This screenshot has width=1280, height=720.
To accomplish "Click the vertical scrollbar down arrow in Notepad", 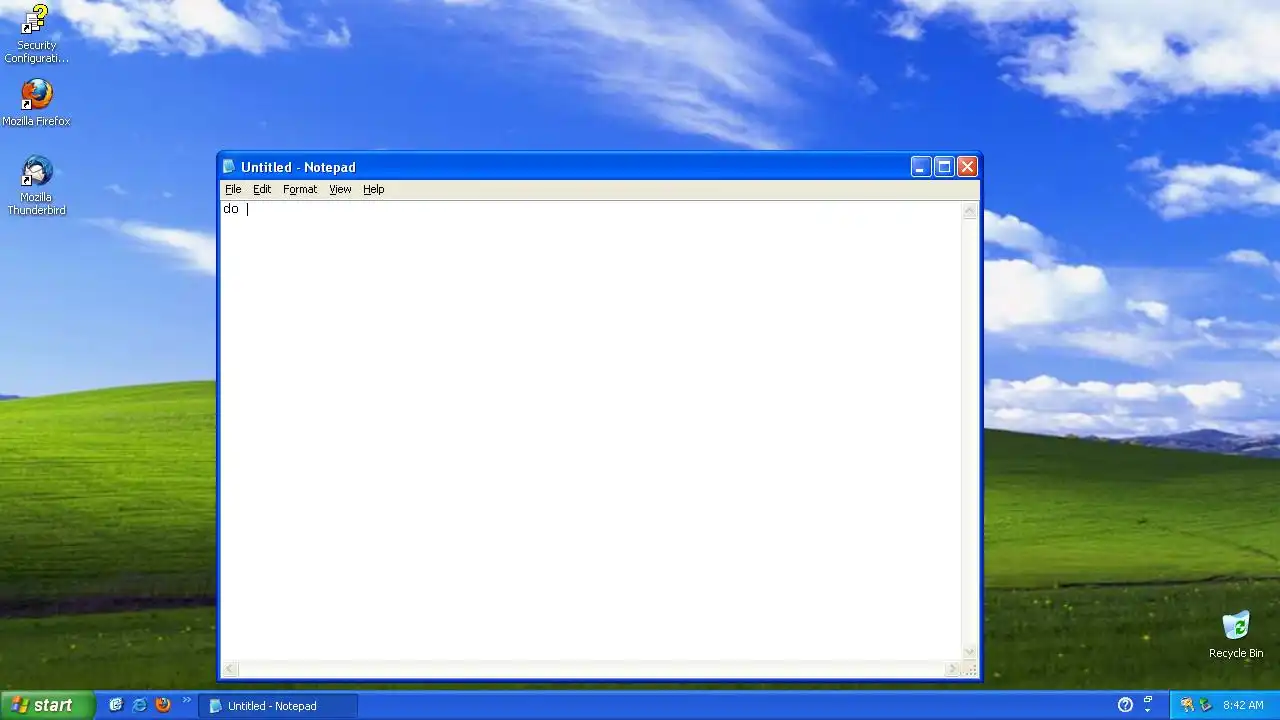I will pos(969,652).
